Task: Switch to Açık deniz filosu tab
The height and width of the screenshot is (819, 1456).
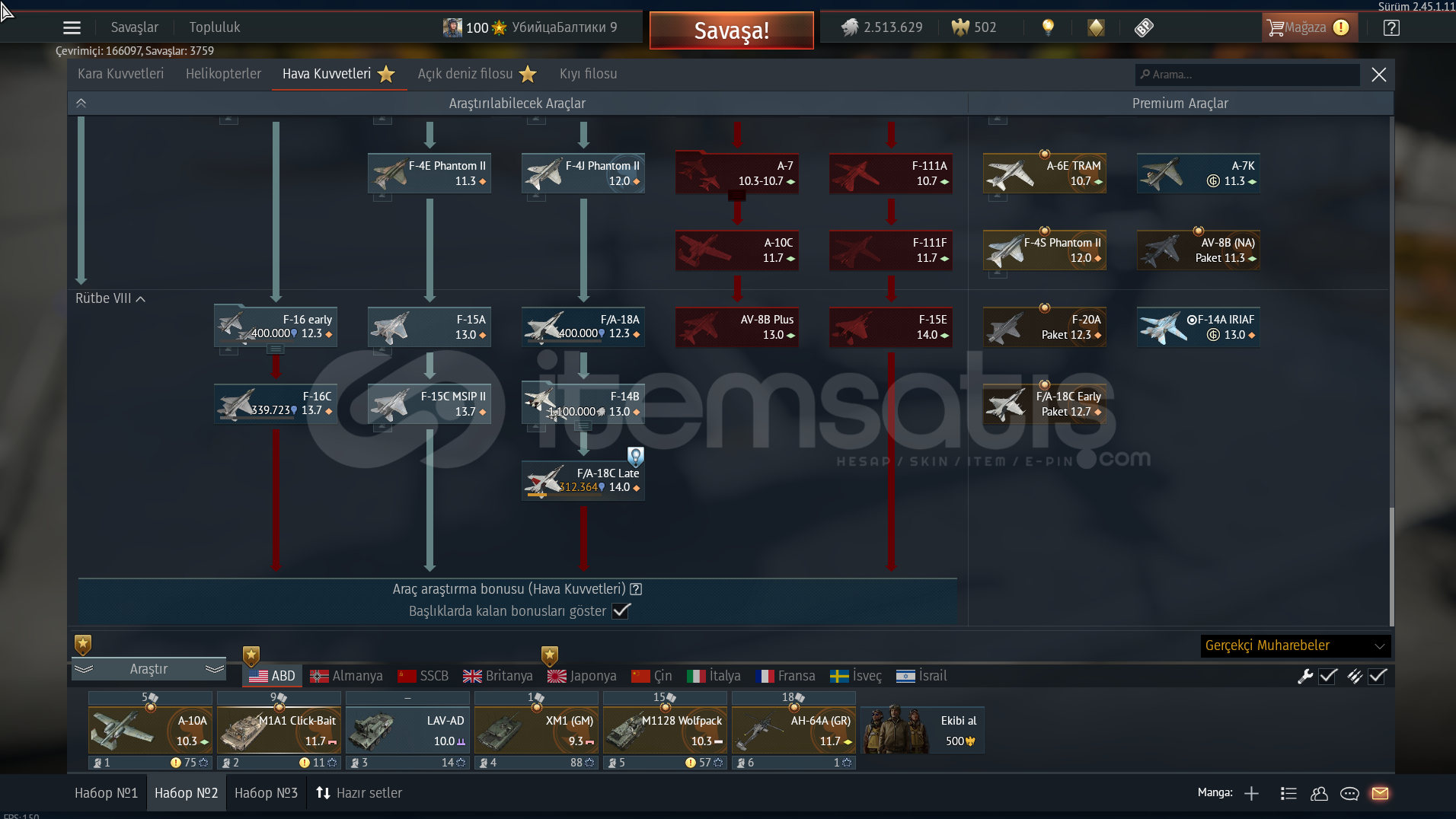Action: [x=477, y=74]
